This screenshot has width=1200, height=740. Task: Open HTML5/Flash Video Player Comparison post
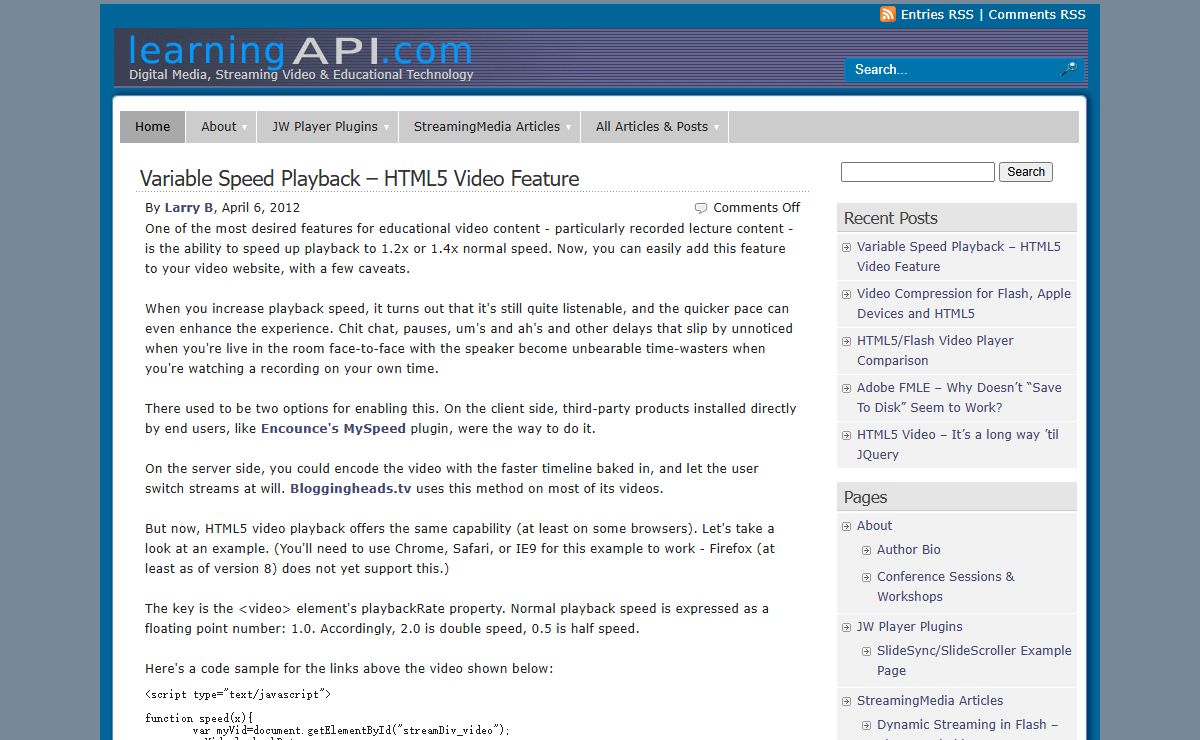[x=935, y=350]
